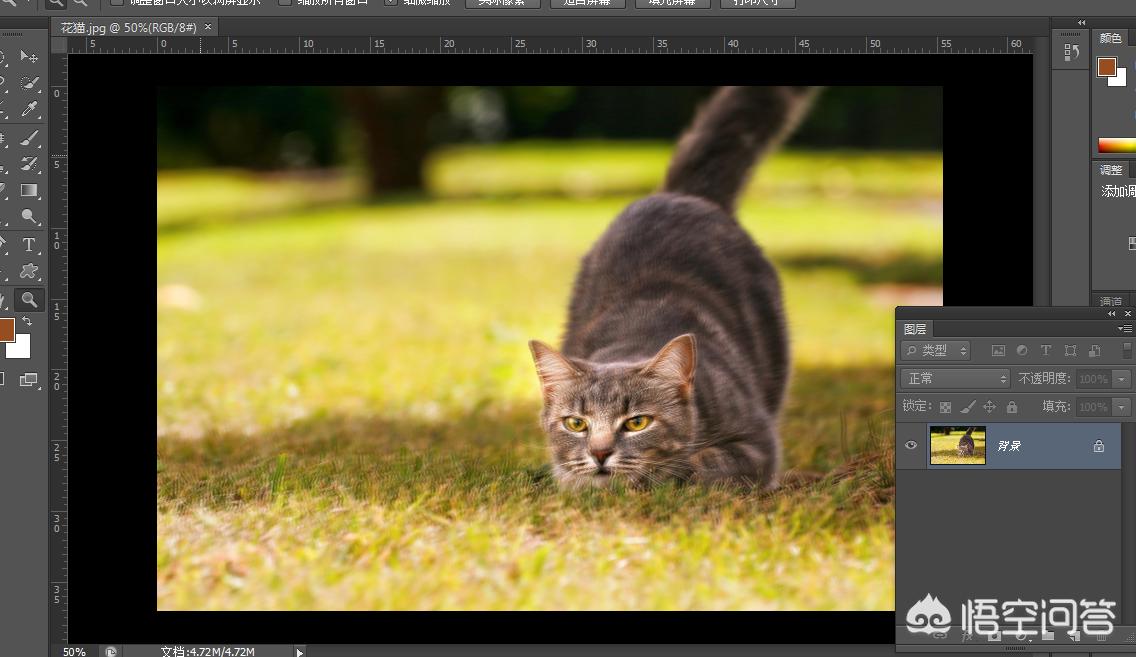
Task: Click the swap foreground/background colors icon
Action: (x=27, y=321)
